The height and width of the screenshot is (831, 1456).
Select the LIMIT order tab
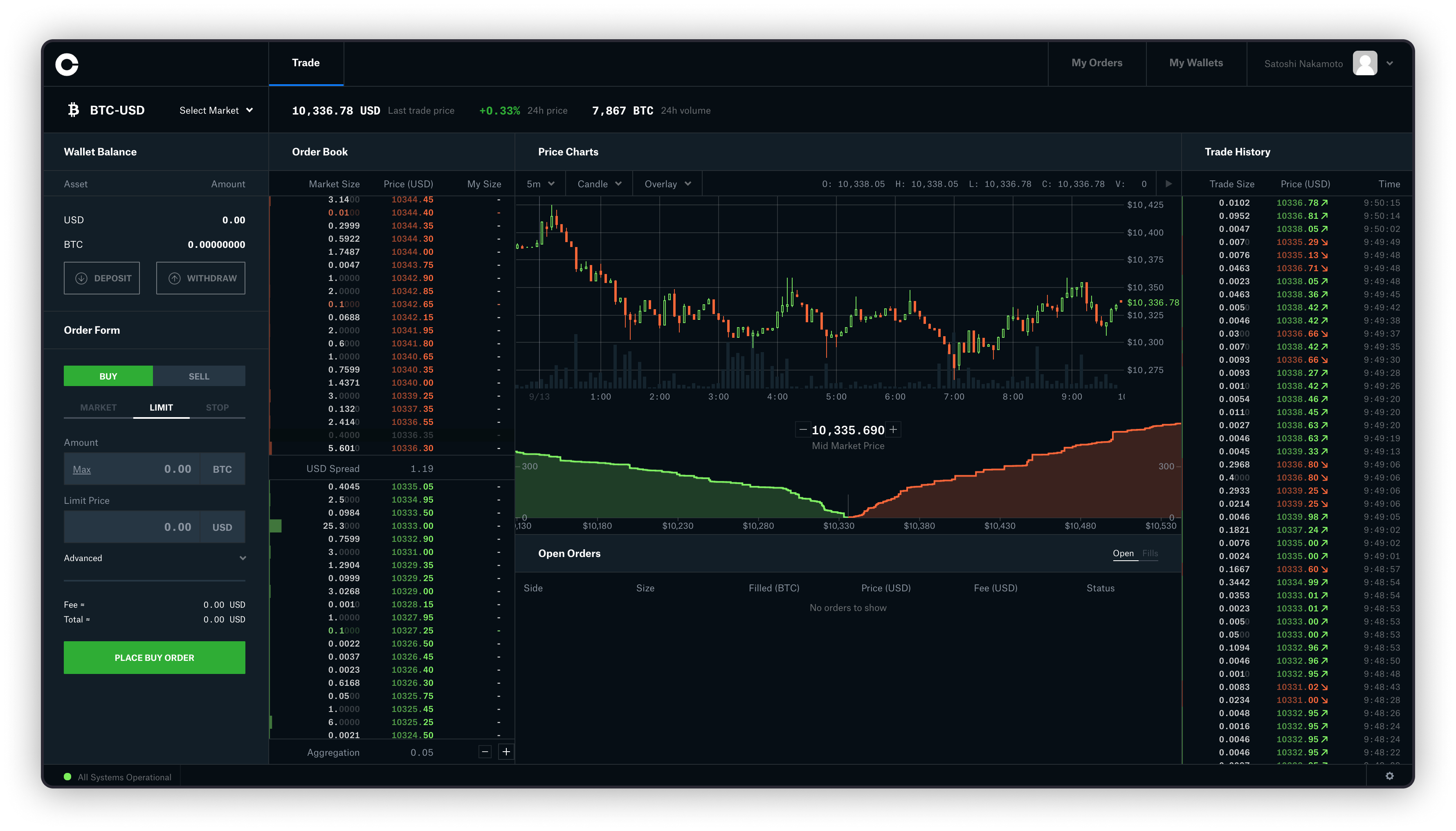[x=160, y=407]
